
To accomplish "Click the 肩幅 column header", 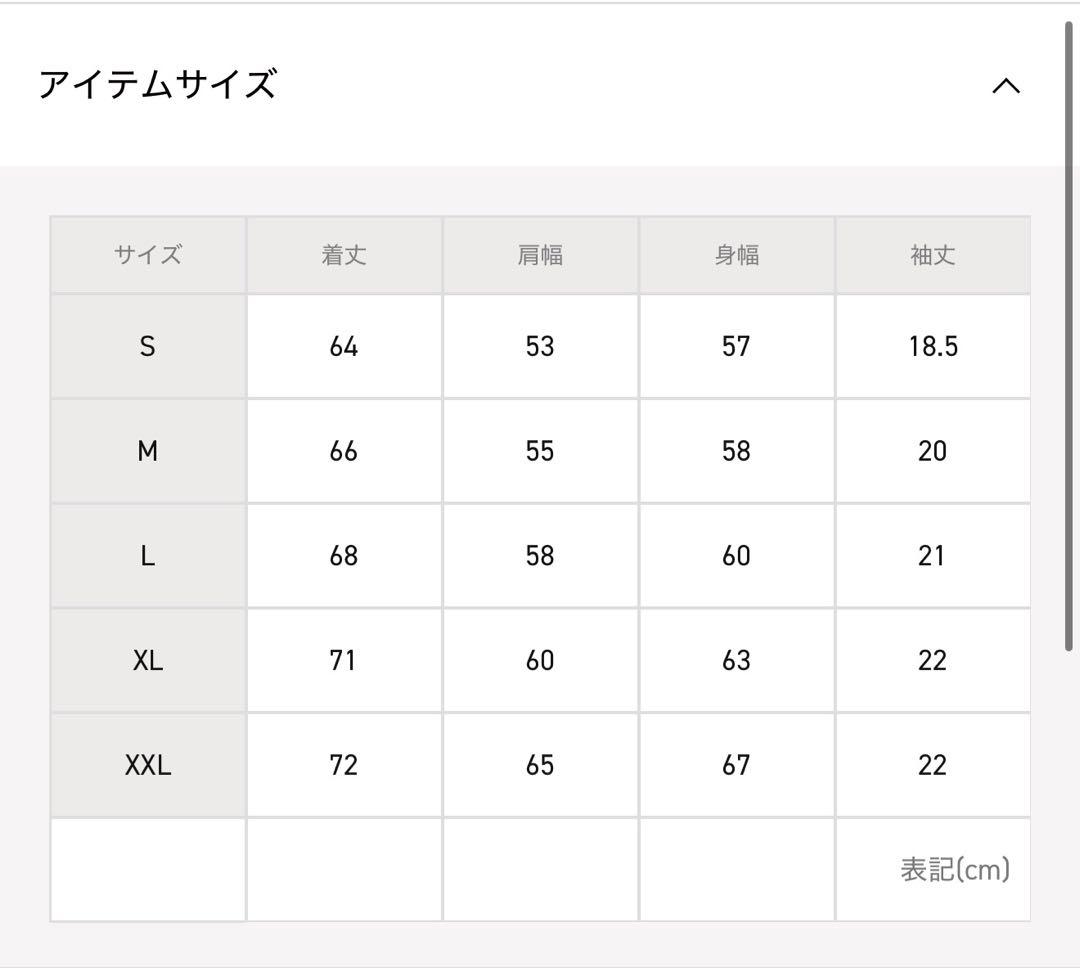I will [540, 255].
